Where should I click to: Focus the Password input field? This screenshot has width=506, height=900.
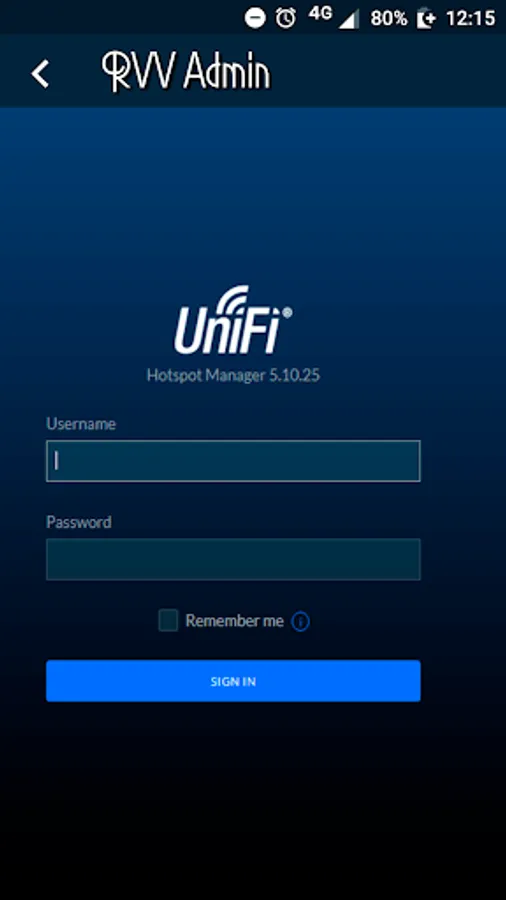[x=233, y=559]
